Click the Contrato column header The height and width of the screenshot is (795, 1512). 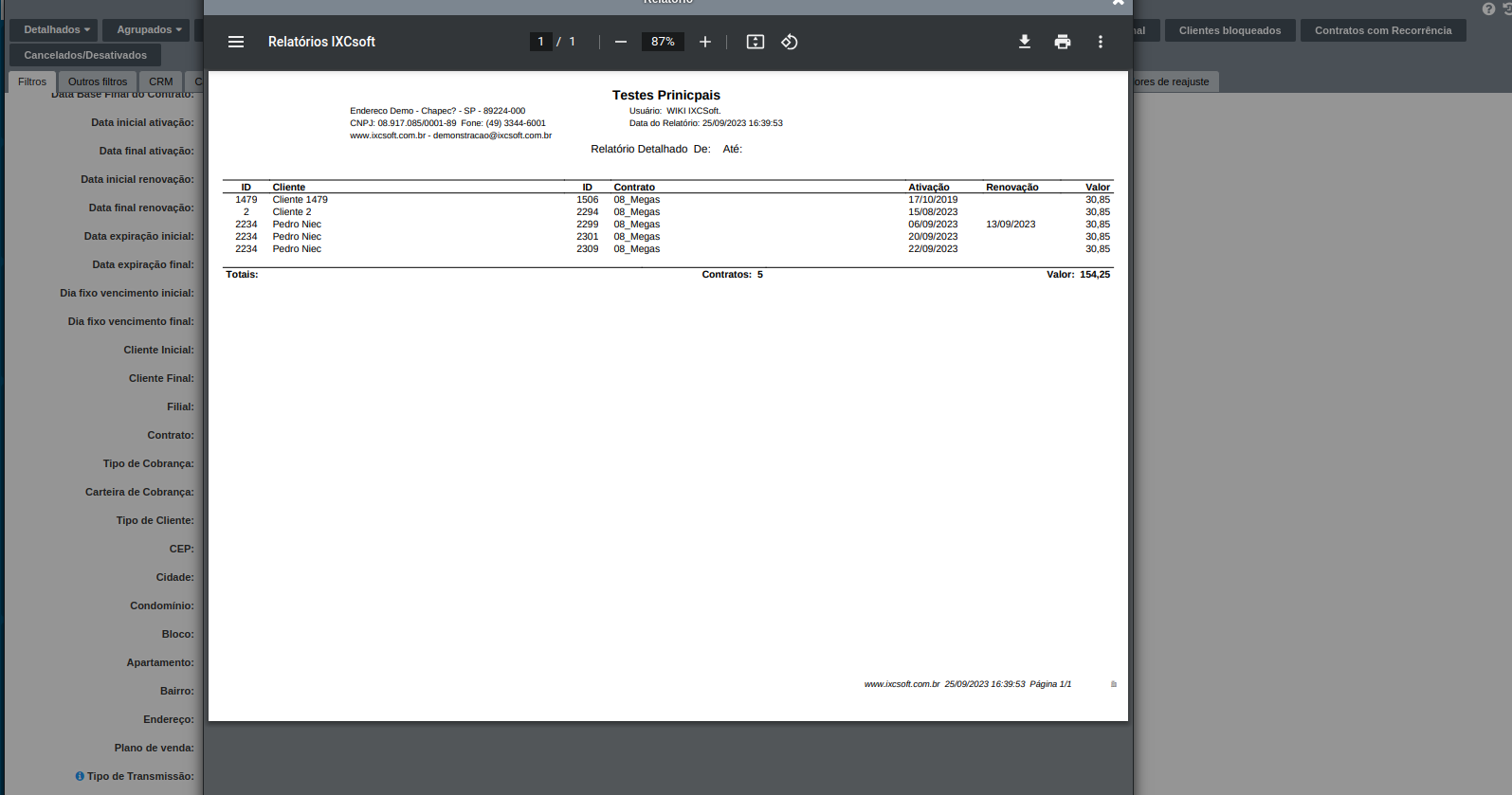click(x=634, y=188)
